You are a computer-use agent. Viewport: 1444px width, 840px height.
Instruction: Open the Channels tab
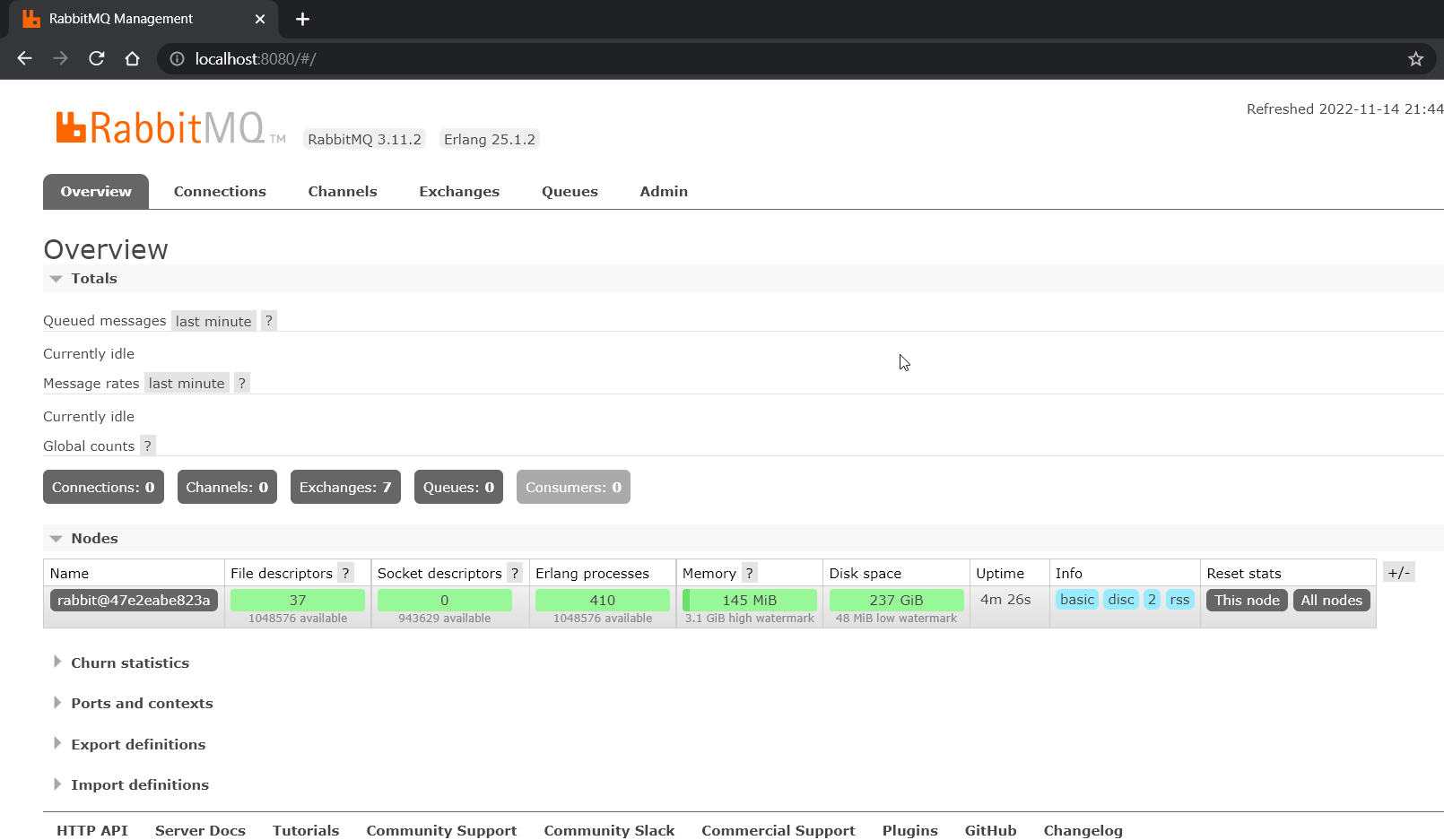(x=343, y=192)
